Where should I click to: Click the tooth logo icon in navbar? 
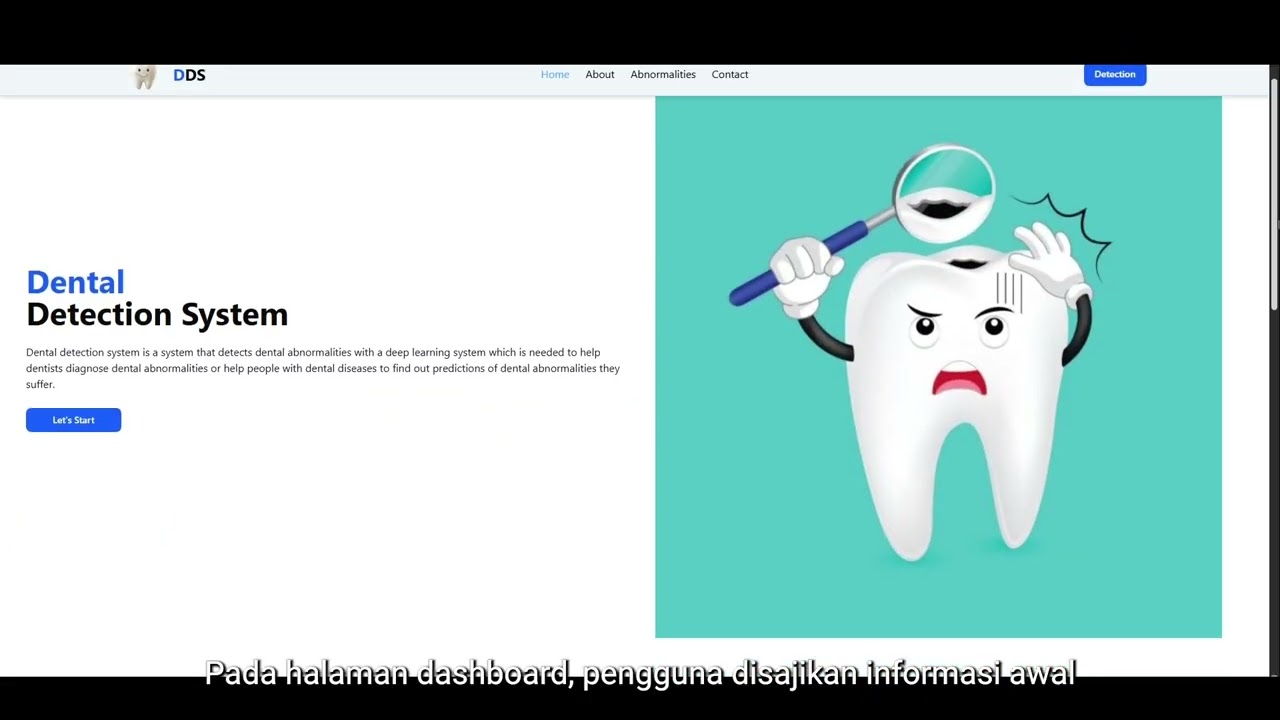[145, 77]
